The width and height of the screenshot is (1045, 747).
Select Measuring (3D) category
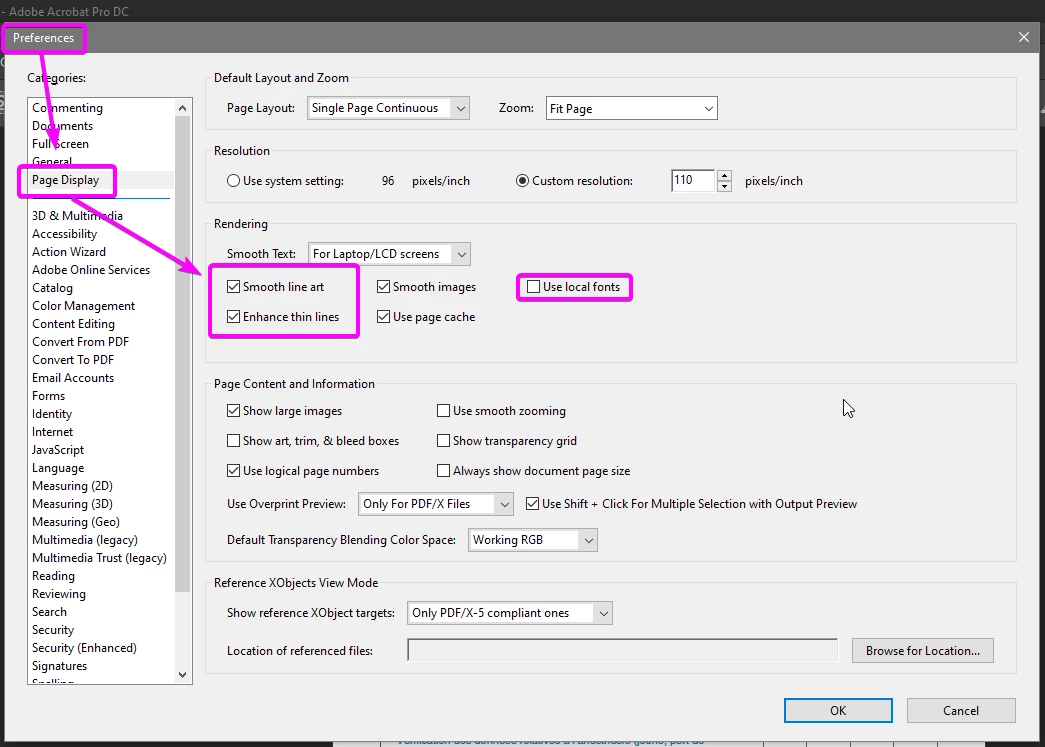tap(72, 504)
